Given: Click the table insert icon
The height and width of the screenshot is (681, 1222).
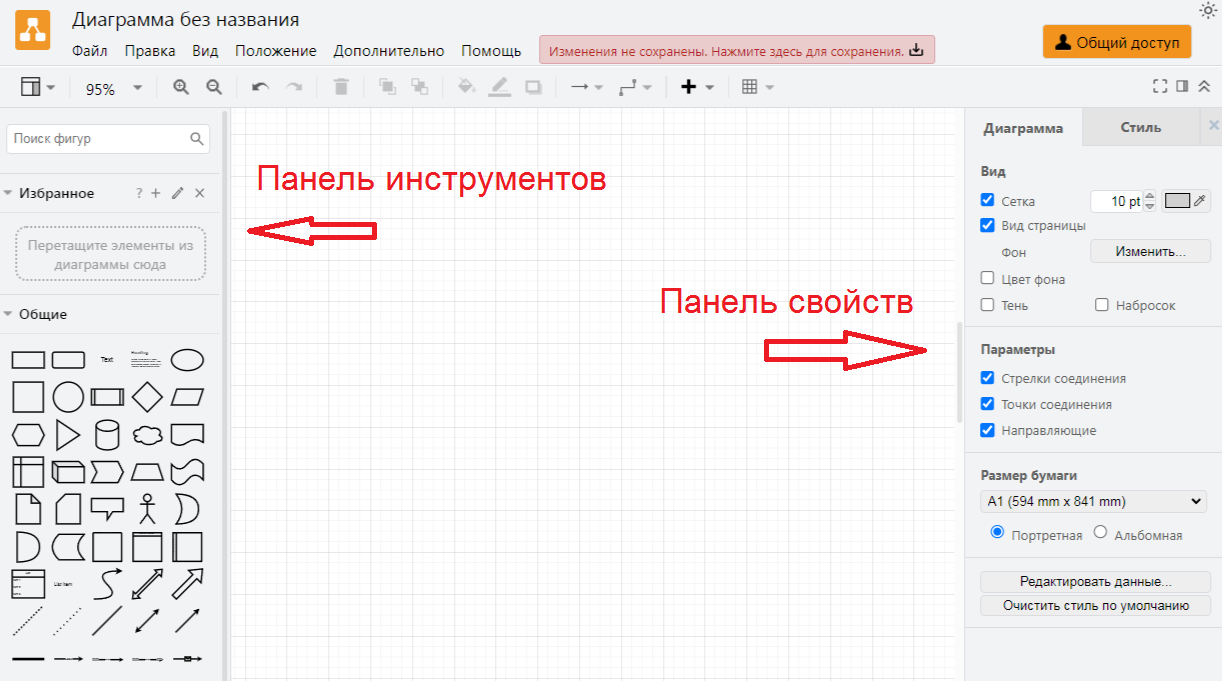Looking at the screenshot, I should click(x=750, y=87).
